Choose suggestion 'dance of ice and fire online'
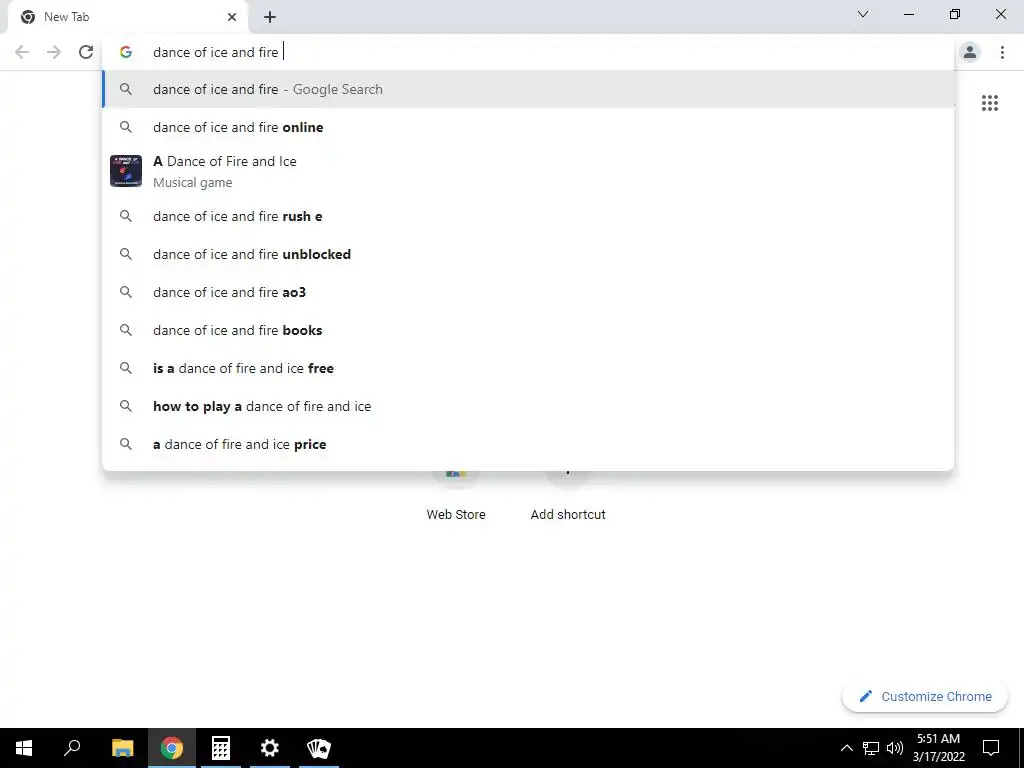 pos(528,127)
